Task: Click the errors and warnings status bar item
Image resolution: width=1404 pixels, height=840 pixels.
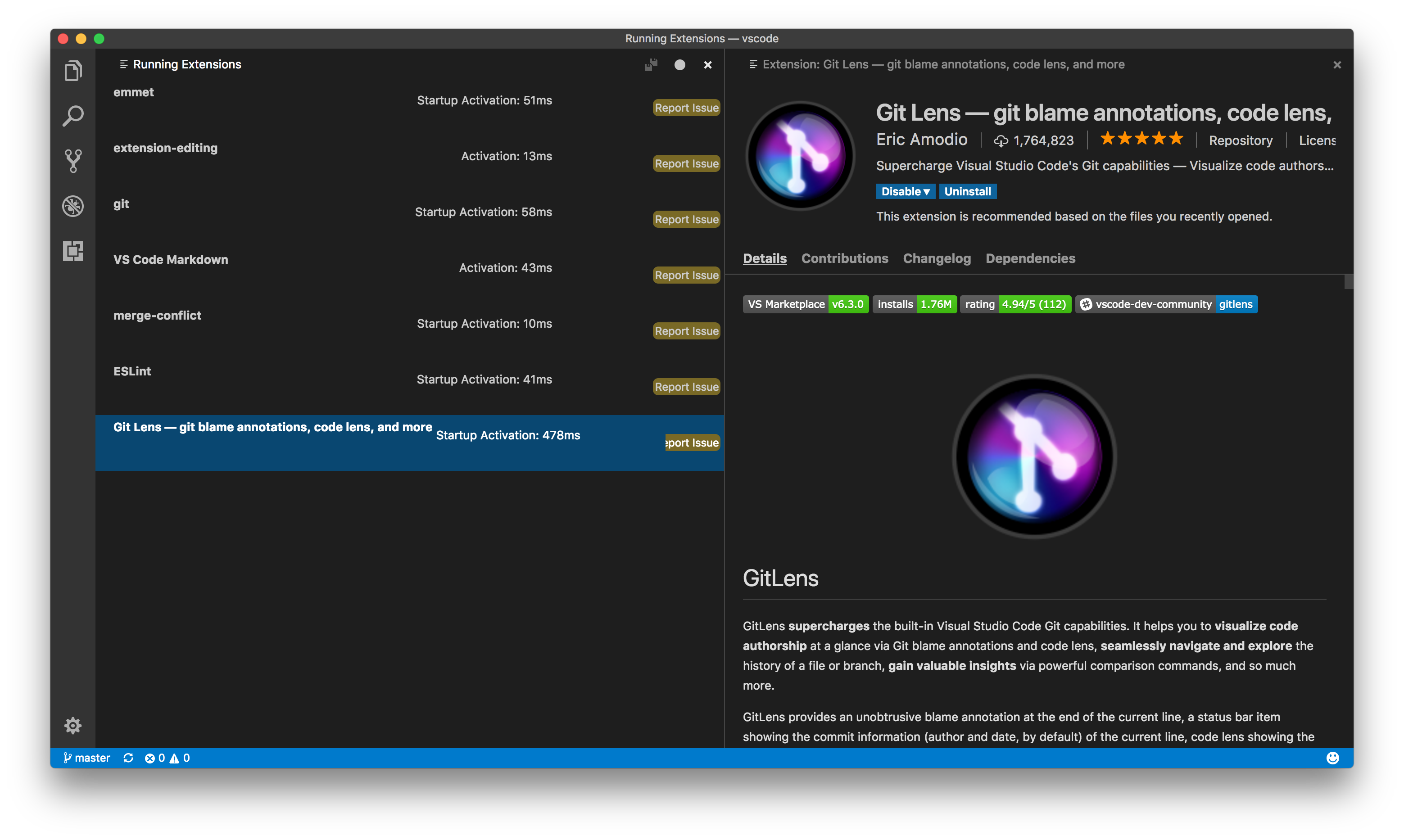Action: pyautogui.click(x=168, y=757)
